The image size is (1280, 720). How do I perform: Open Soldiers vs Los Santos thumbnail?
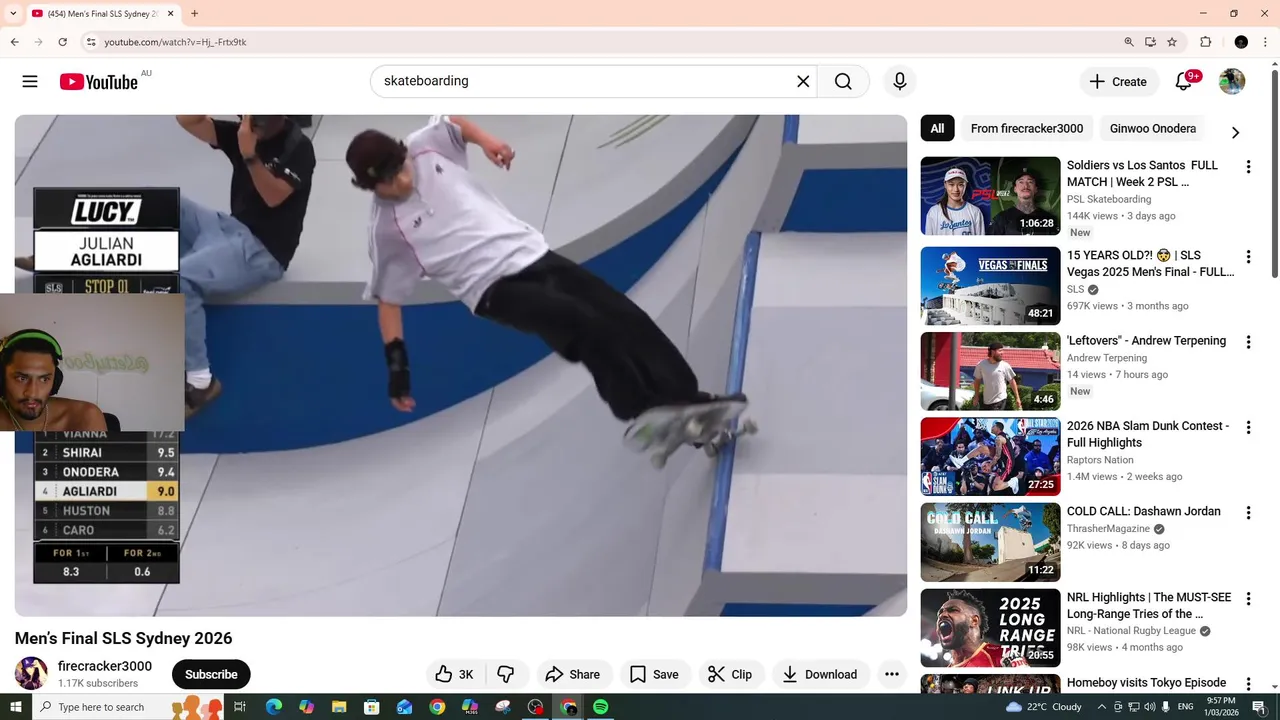[x=990, y=196]
